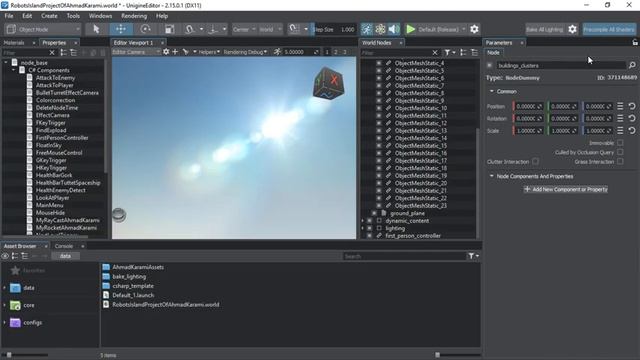
Task: Enable the Culled by Occlusion Query checkbox
Action: pyautogui.click(x=620, y=152)
